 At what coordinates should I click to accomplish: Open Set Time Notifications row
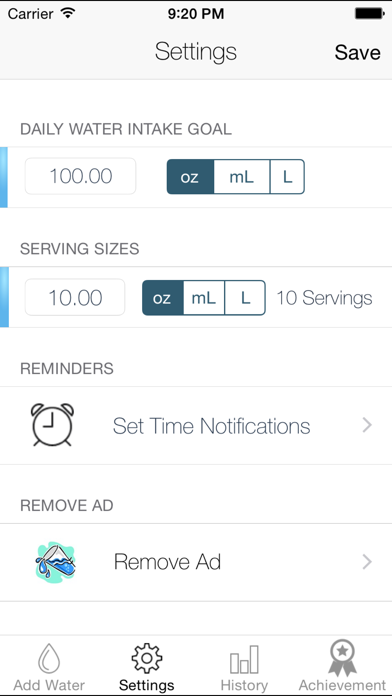click(196, 425)
